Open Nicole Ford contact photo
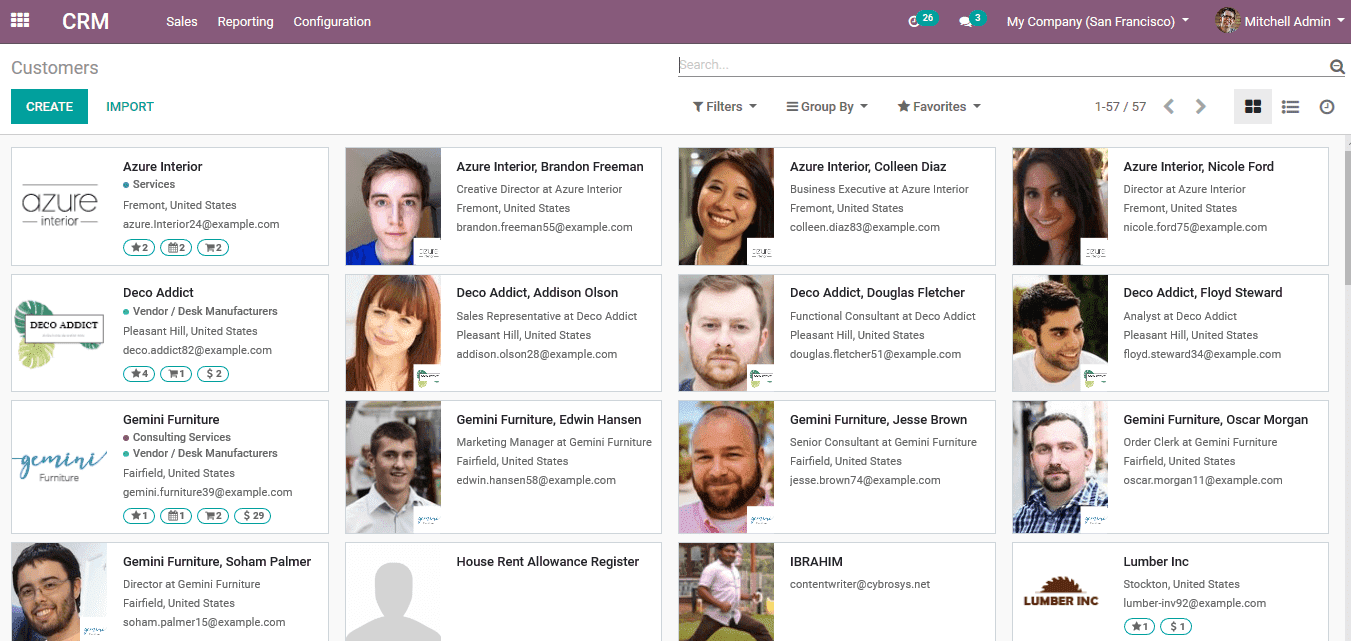The height and width of the screenshot is (641, 1351). coord(1060,207)
